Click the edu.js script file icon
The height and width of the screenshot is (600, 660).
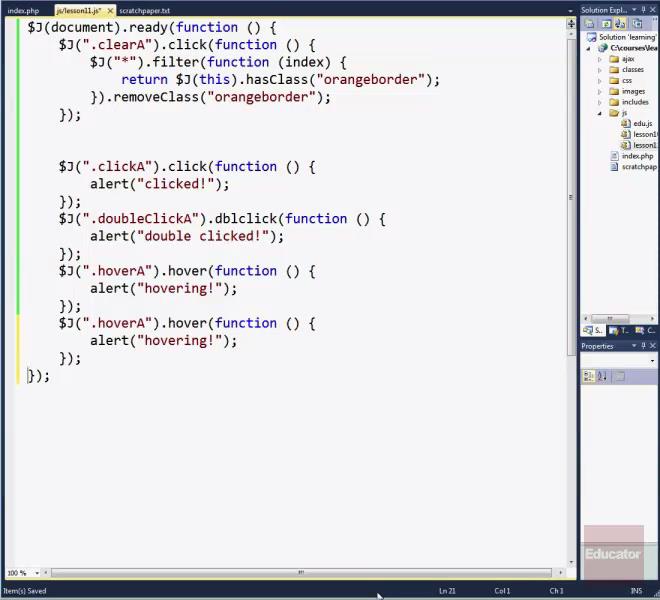click(x=625, y=123)
